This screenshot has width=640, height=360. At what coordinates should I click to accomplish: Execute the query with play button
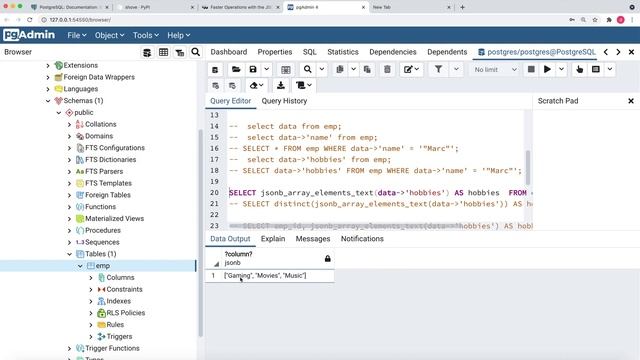click(x=547, y=70)
